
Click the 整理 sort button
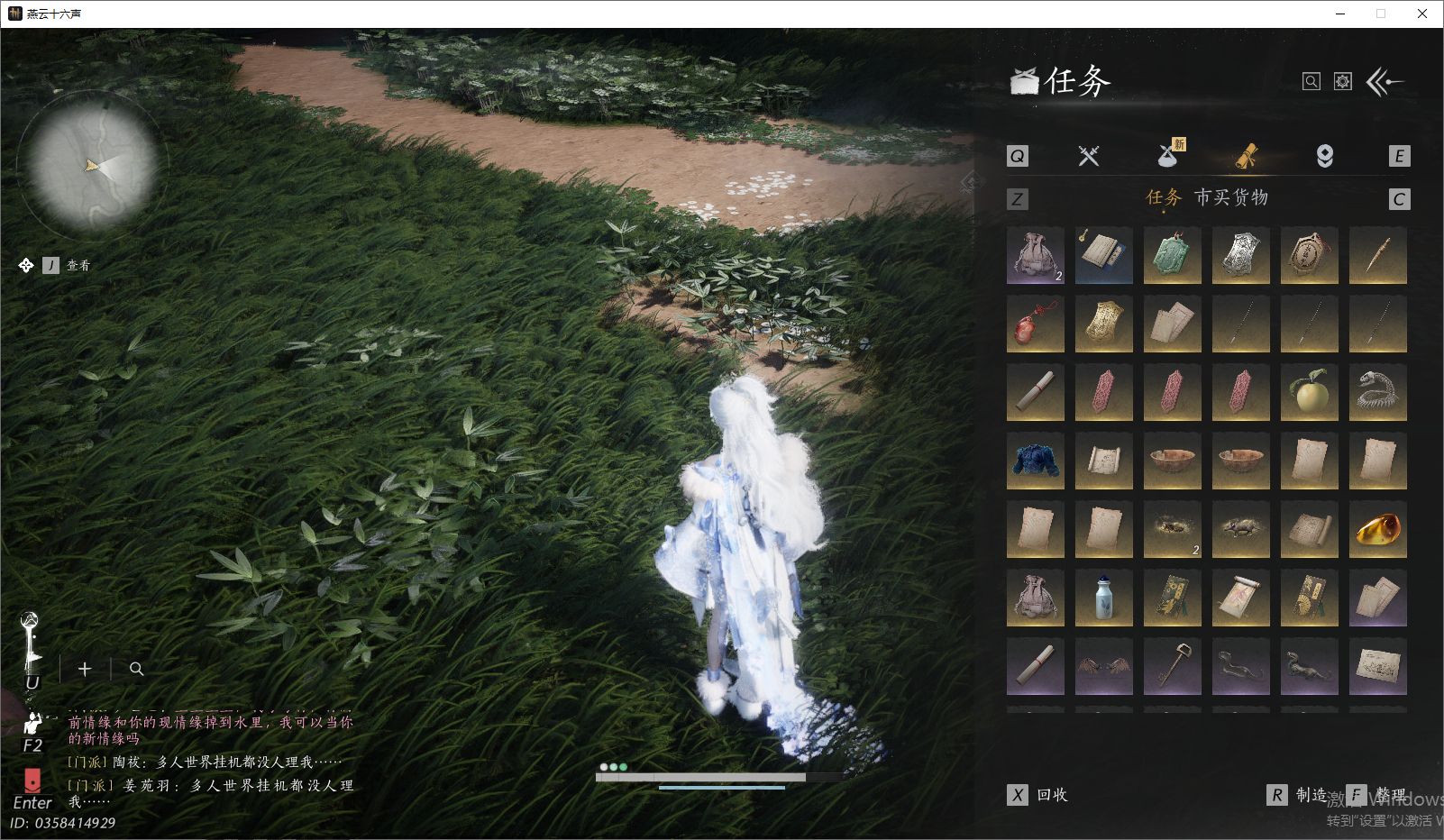[1376, 795]
